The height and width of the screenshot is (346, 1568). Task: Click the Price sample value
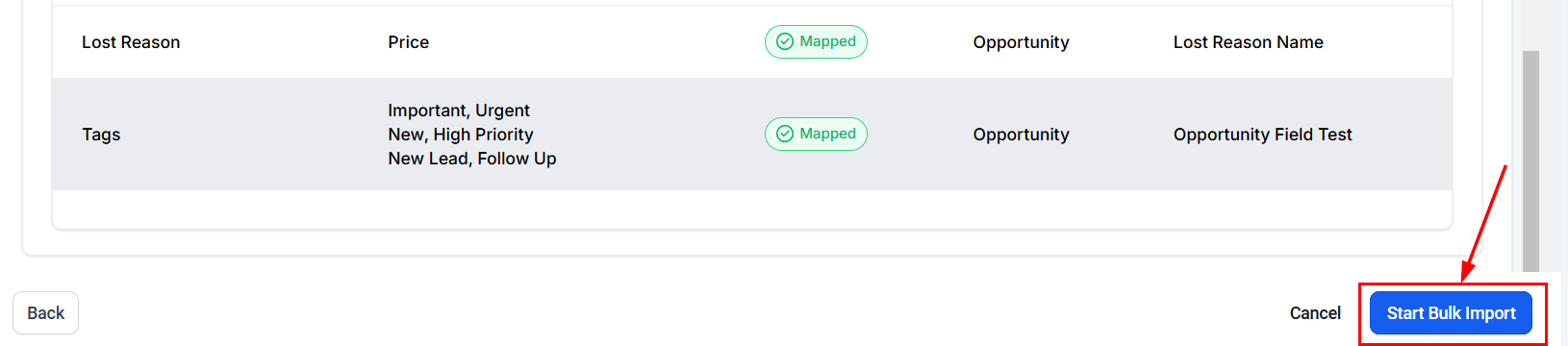click(408, 42)
